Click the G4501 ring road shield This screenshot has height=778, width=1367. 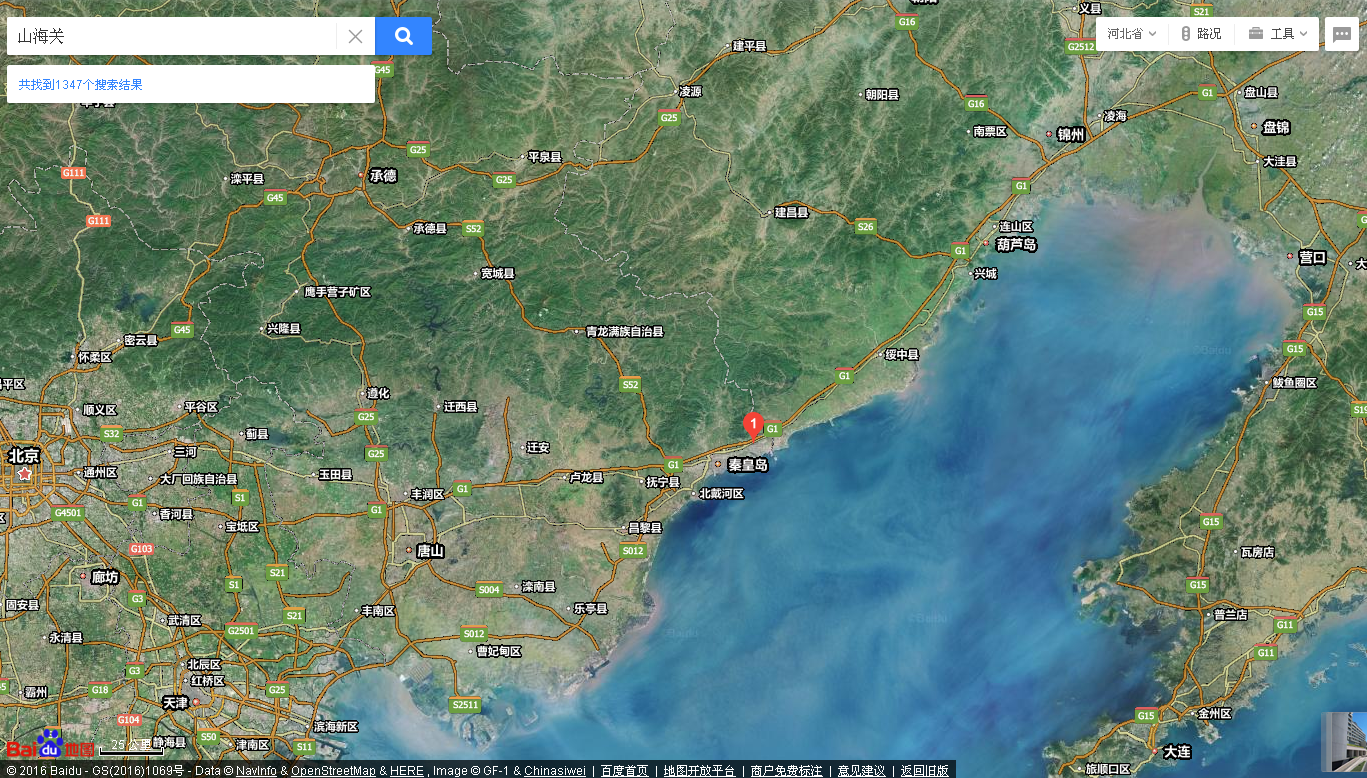click(68, 513)
